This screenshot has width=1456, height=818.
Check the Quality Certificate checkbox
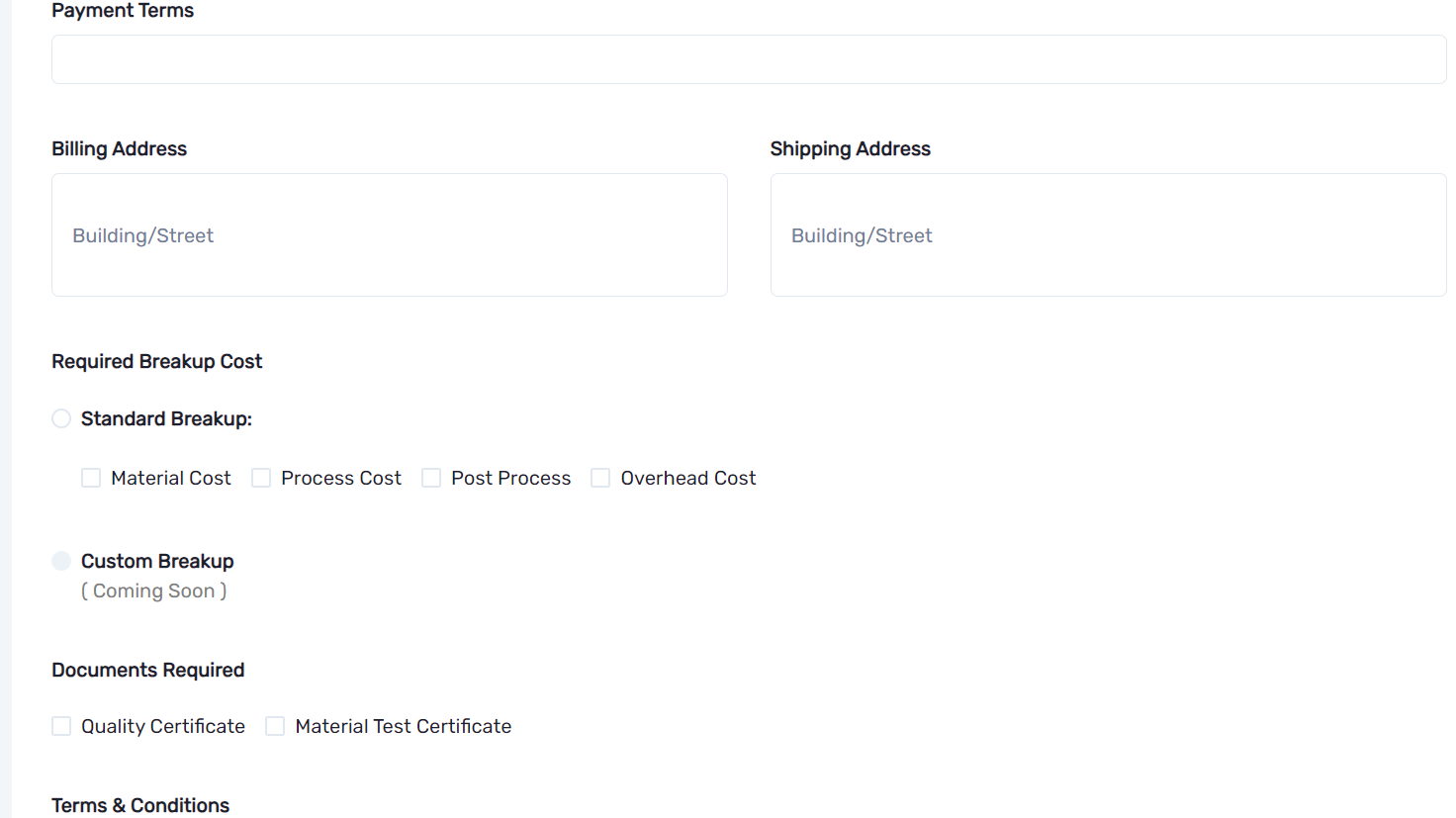click(x=61, y=726)
